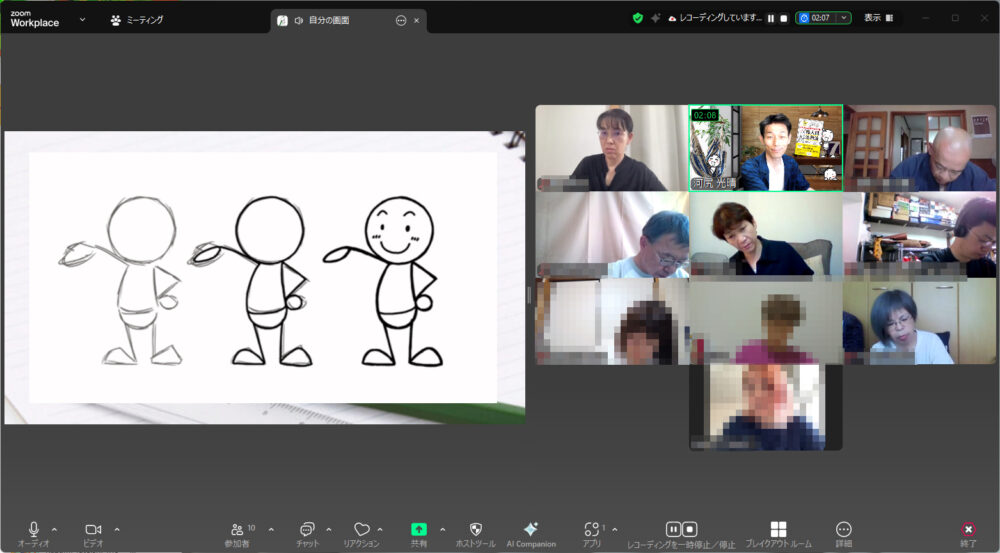The image size is (1000, 553).
Task: Expand the audio options chevron
Action: click(54, 529)
